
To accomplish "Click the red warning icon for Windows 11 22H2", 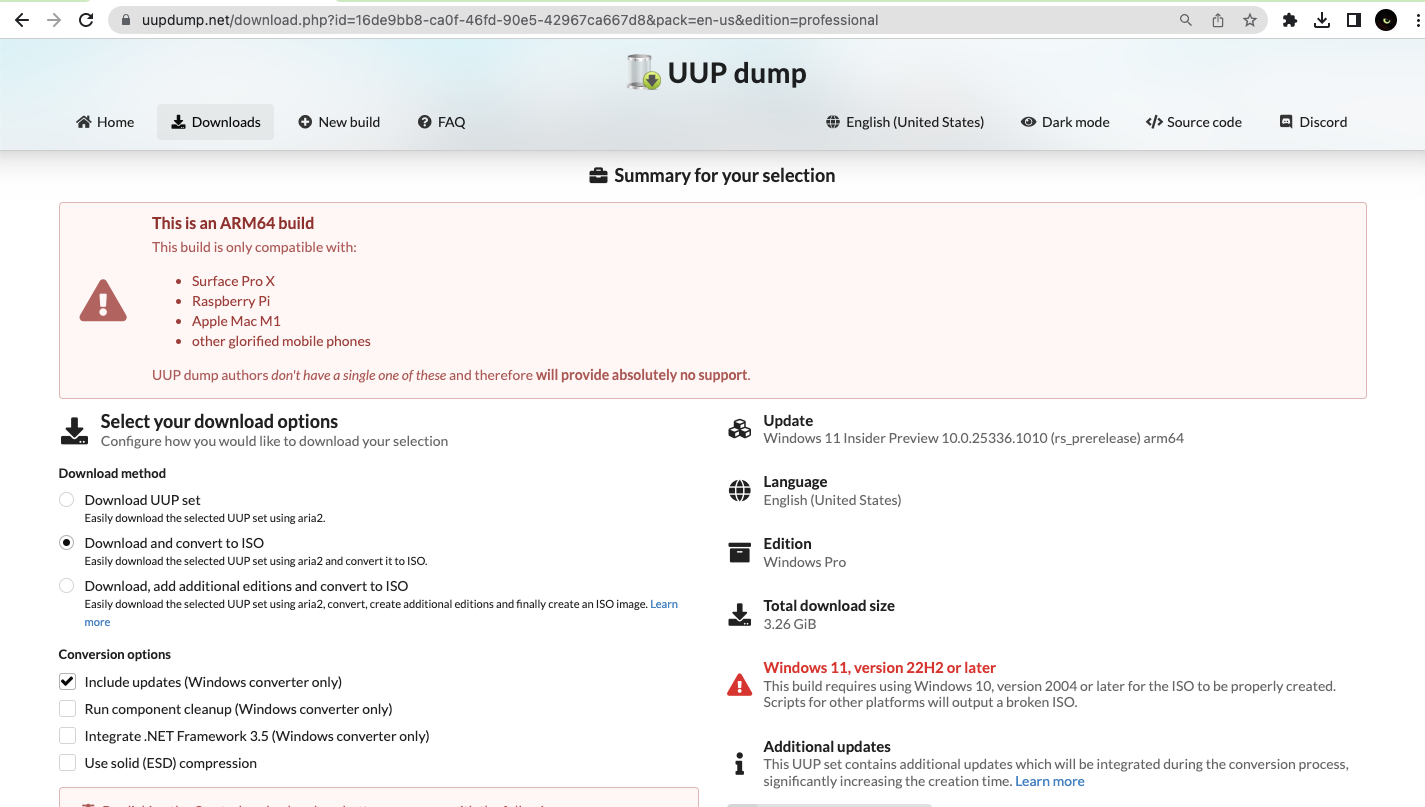I will 739,685.
